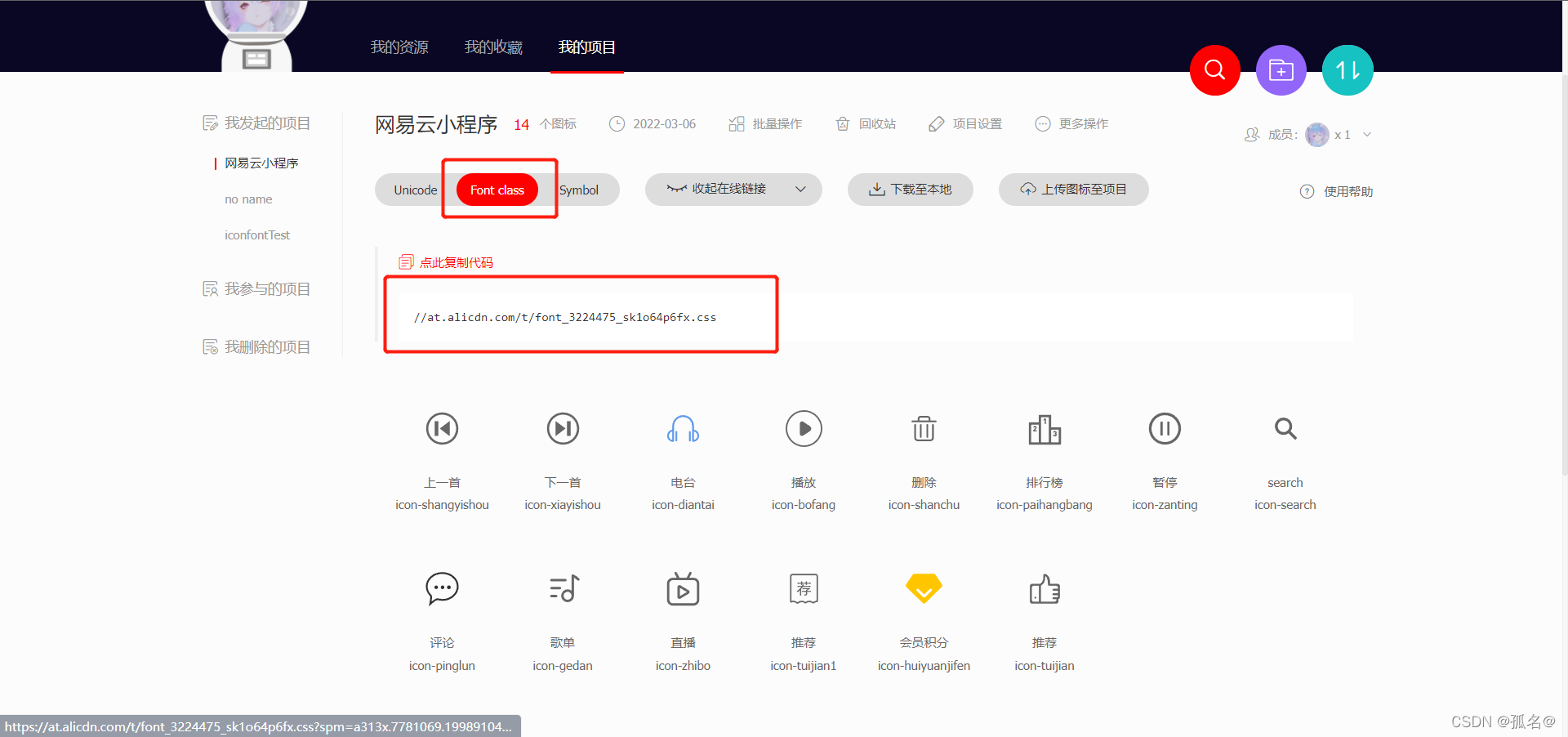Select the chat bubble icon-pinglun

[442, 588]
